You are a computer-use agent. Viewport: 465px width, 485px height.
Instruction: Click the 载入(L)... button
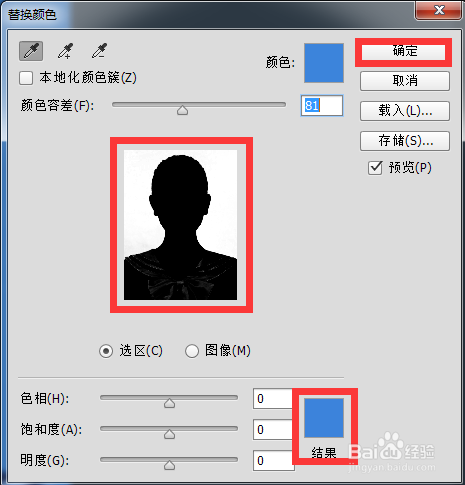click(405, 111)
